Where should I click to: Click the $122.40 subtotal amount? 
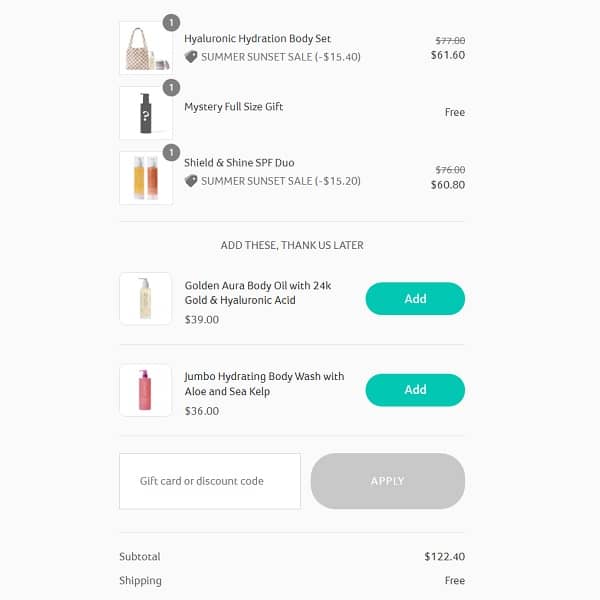coord(444,557)
